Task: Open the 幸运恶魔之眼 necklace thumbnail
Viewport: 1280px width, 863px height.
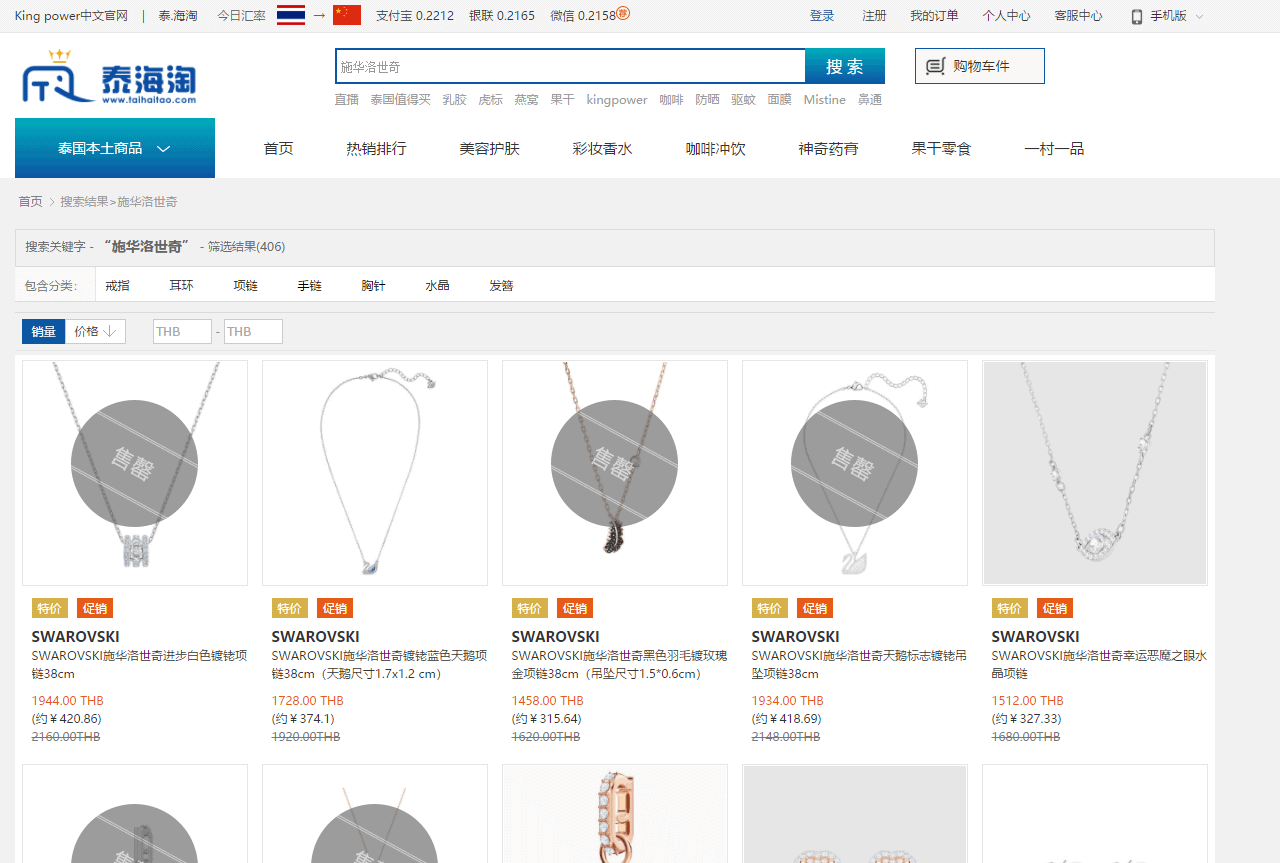Action: (x=1095, y=473)
